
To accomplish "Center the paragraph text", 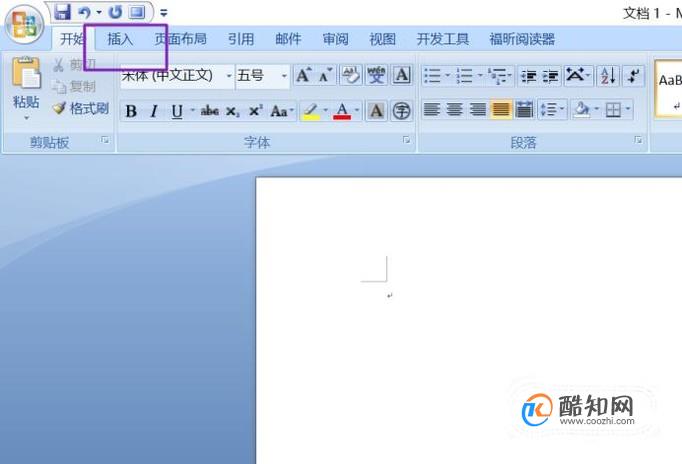I will tap(455, 110).
